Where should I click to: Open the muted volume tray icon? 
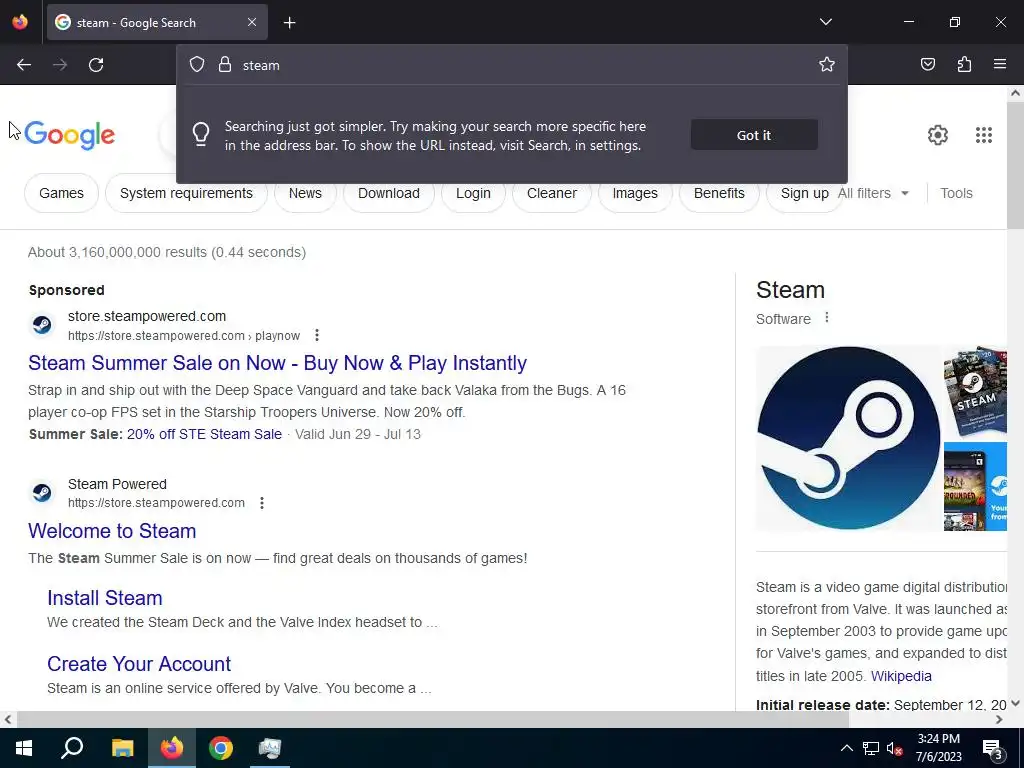tap(894, 748)
